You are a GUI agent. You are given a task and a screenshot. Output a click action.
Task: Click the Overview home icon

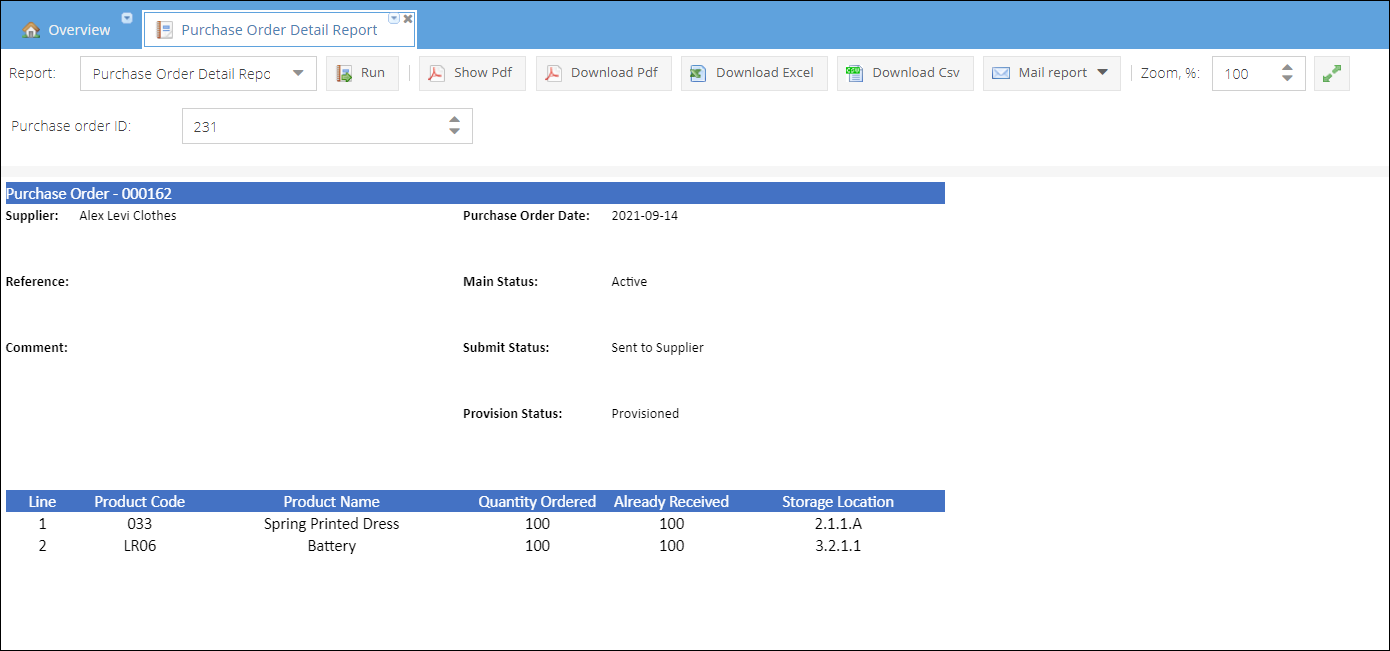[31, 30]
